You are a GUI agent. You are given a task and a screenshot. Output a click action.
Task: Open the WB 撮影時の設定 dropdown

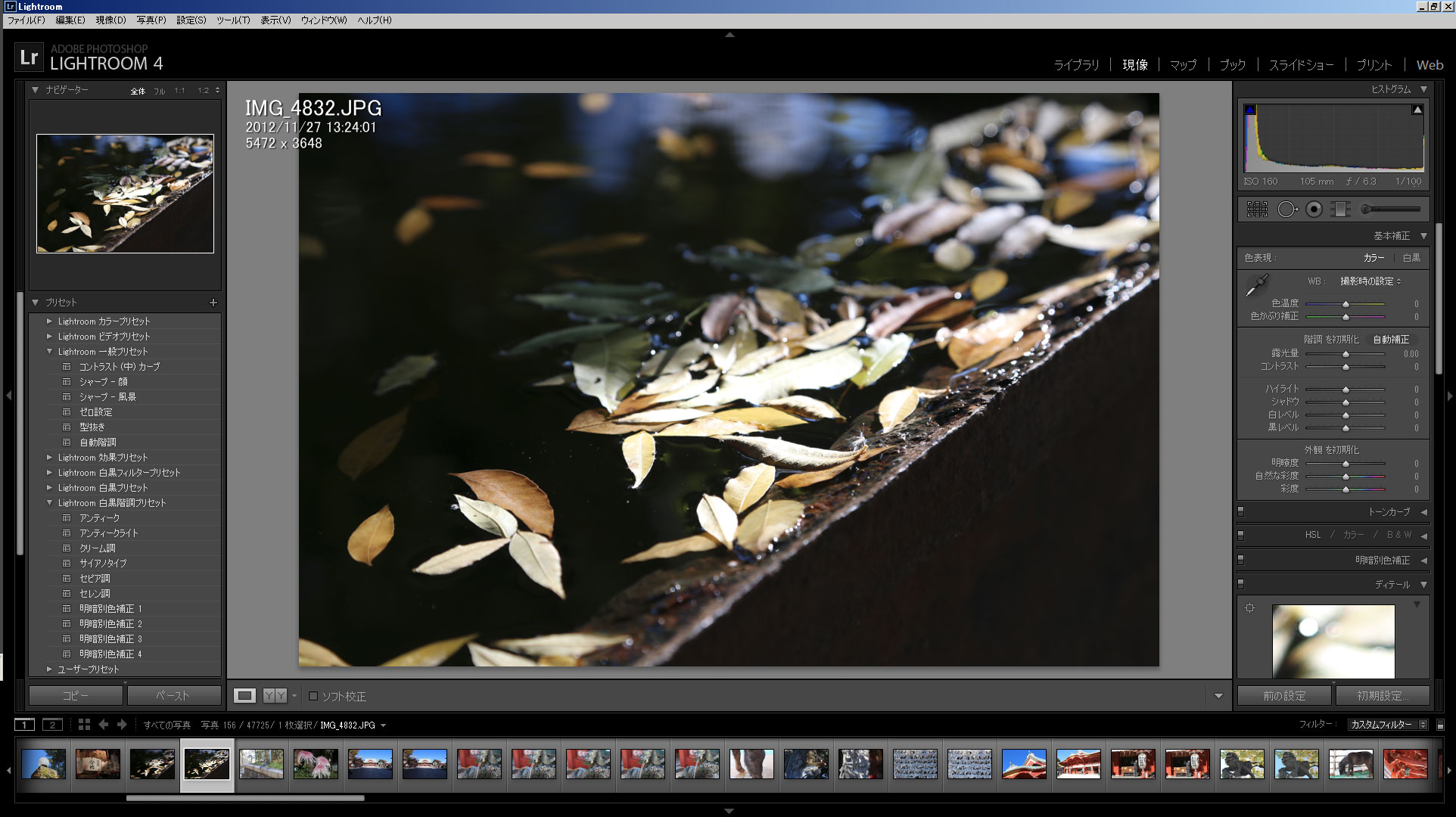coord(1370,281)
